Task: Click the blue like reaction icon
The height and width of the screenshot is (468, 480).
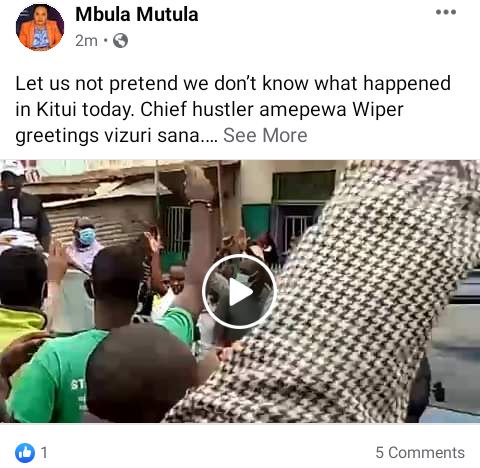Action: [x=25, y=453]
